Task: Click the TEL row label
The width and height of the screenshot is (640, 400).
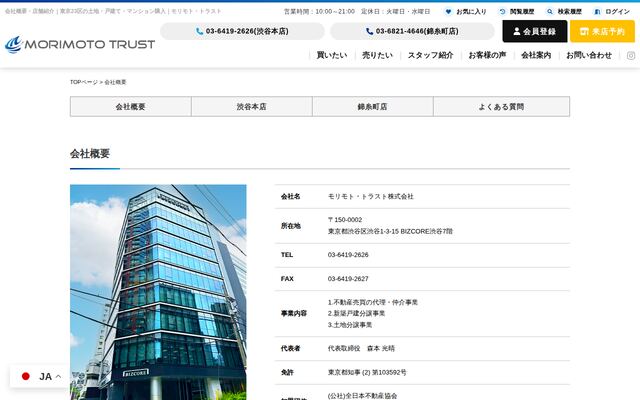Action: [x=287, y=255]
